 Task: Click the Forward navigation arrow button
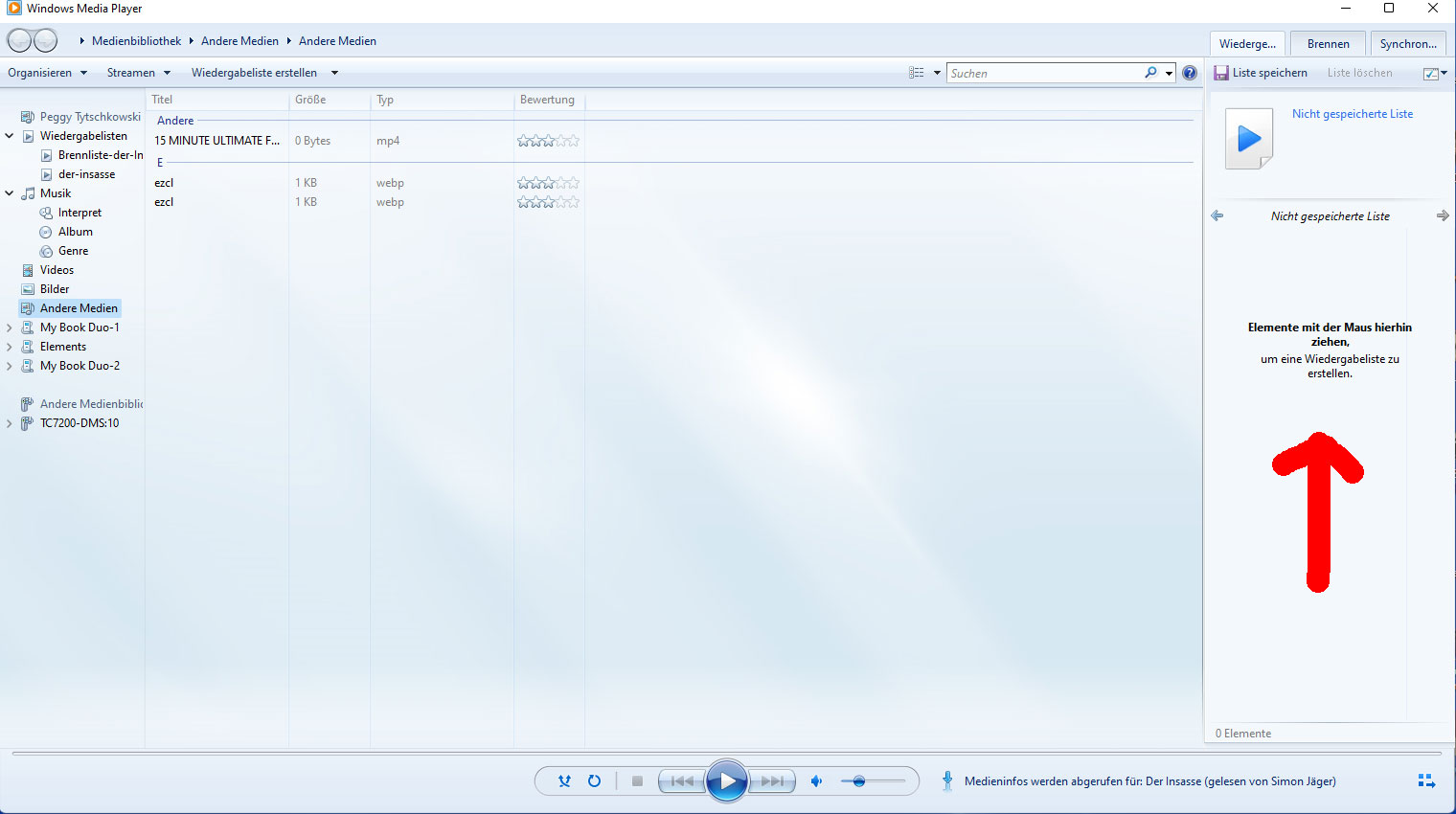click(46, 40)
